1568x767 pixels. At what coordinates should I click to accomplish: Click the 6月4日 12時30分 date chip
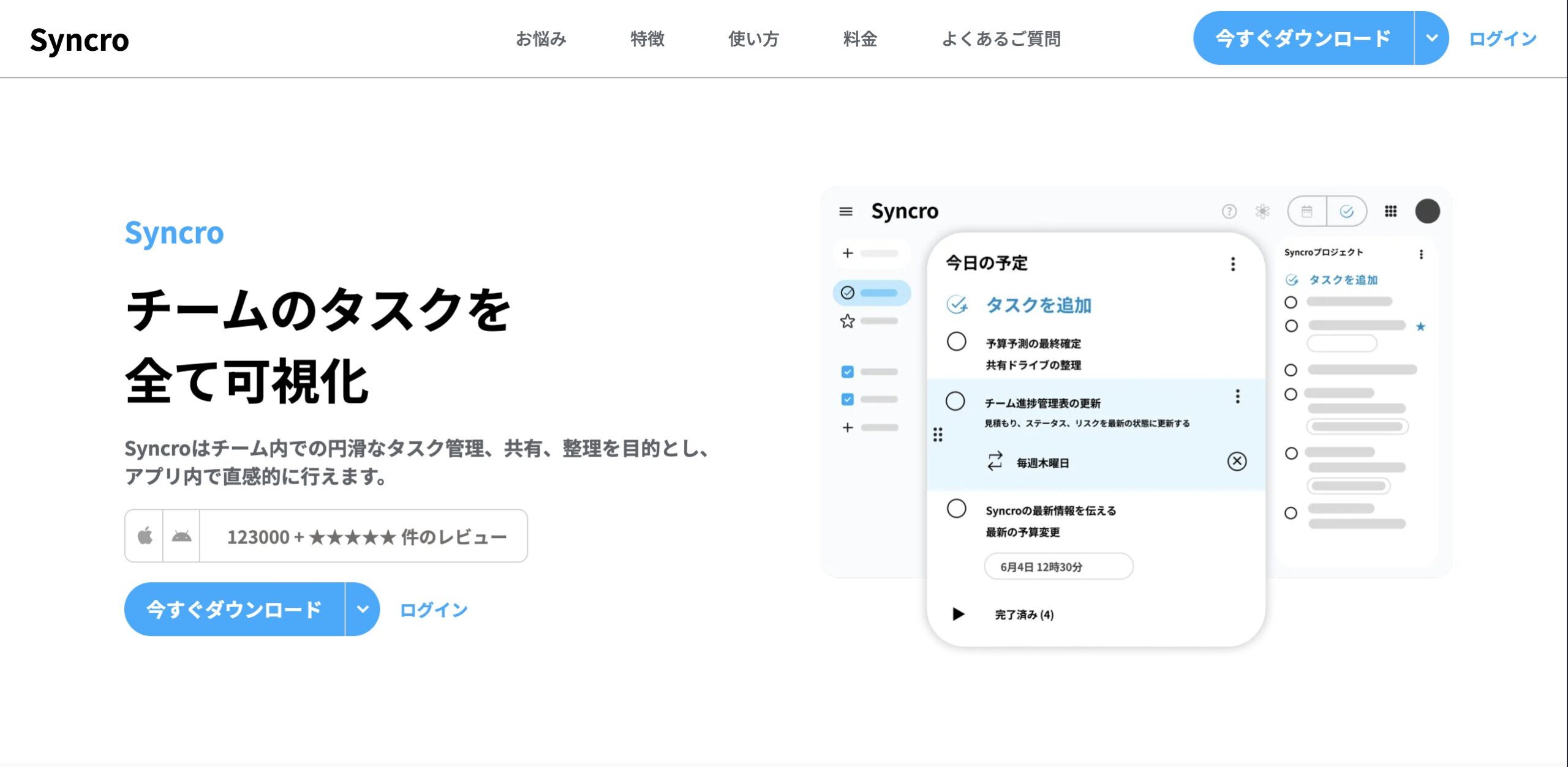point(1058,566)
